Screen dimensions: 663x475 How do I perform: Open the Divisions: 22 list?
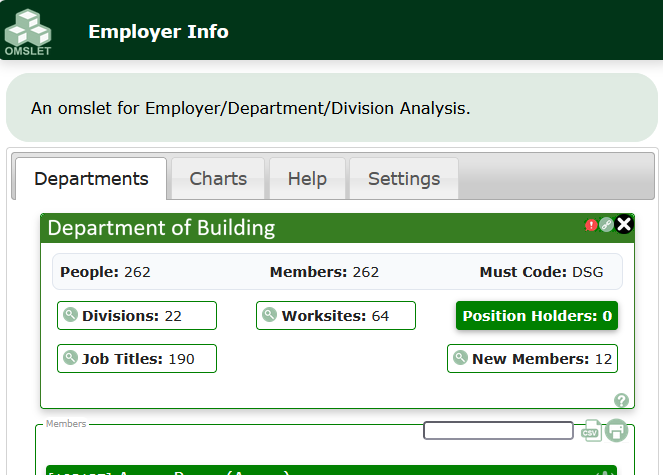(137, 316)
